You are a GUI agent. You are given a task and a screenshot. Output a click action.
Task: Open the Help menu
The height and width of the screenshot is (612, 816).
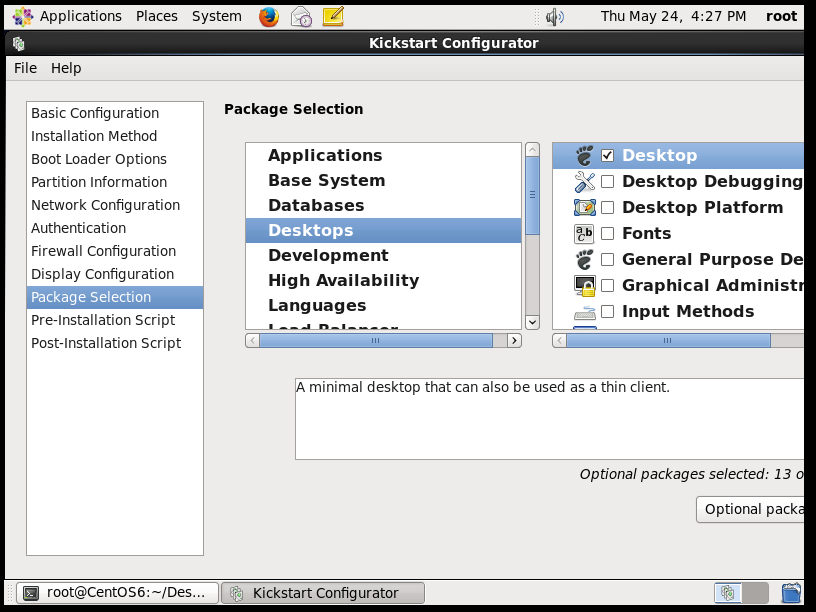66,68
